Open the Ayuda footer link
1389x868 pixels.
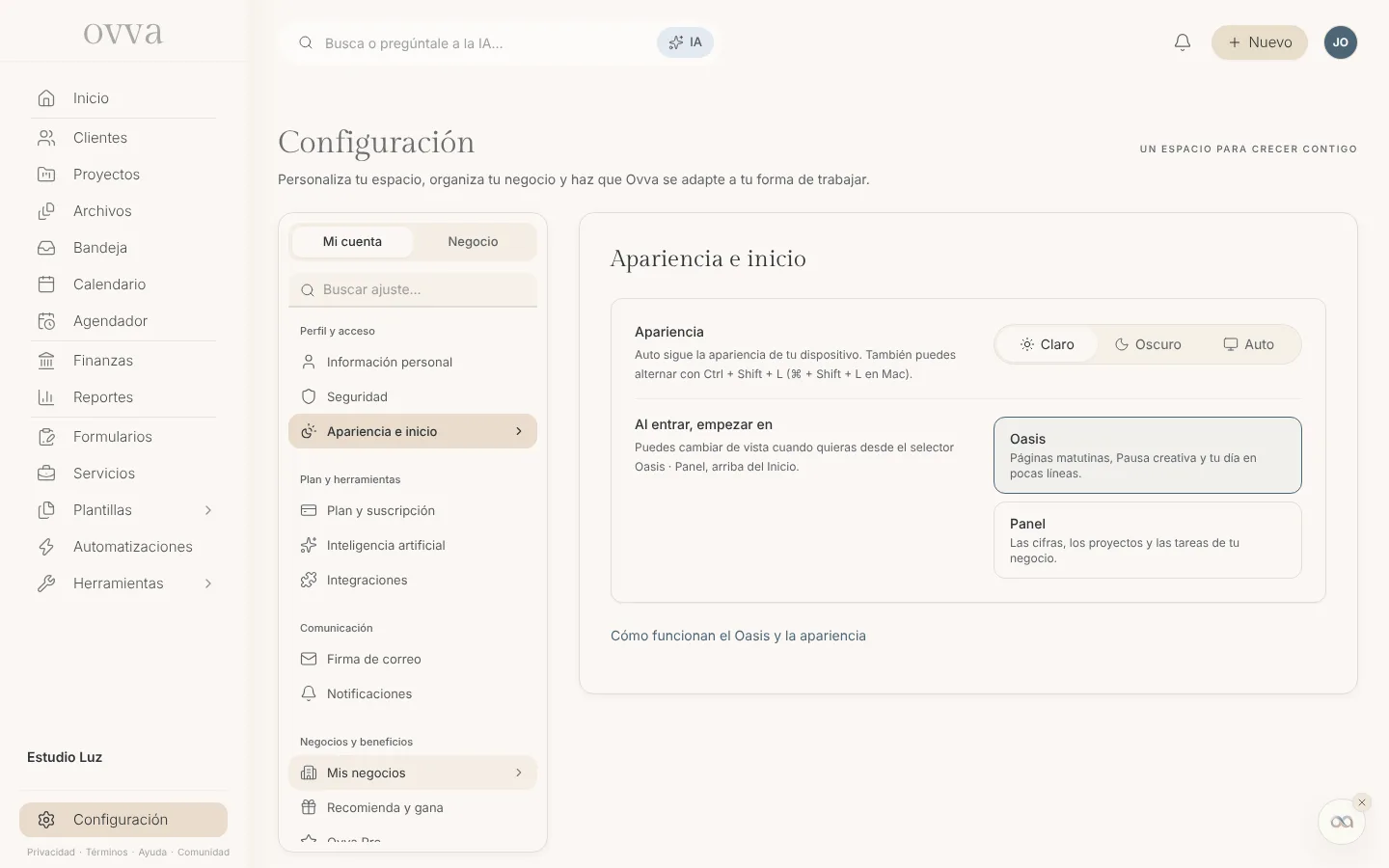(x=152, y=853)
